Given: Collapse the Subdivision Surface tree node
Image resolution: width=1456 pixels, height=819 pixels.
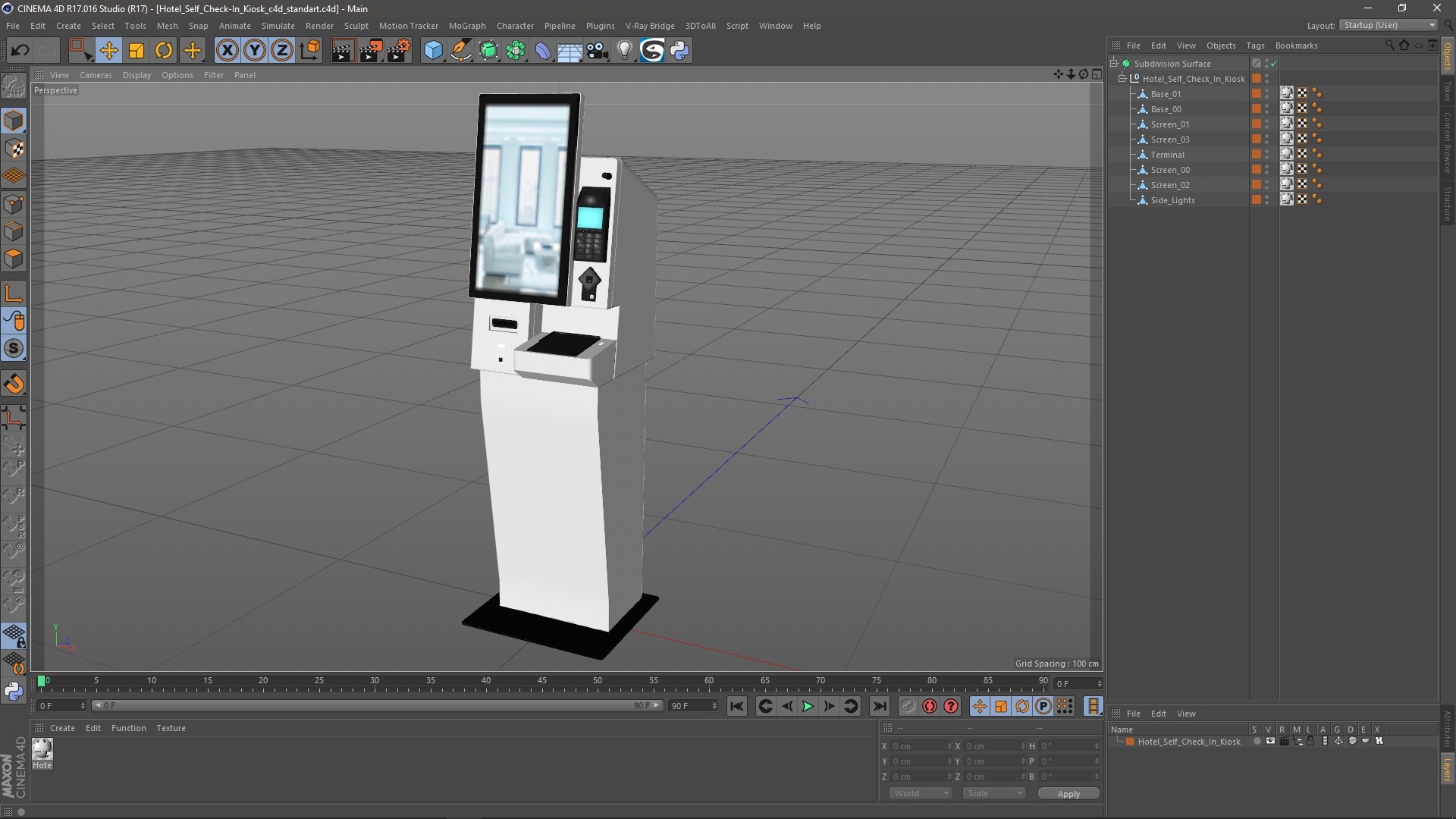Looking at the screenshot, I should [x=1114, y=64].
